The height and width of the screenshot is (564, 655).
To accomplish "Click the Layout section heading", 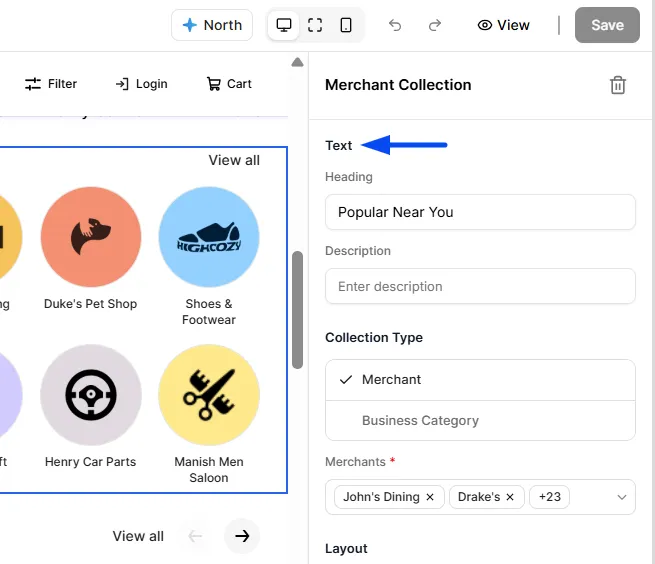I will point(346,549).
